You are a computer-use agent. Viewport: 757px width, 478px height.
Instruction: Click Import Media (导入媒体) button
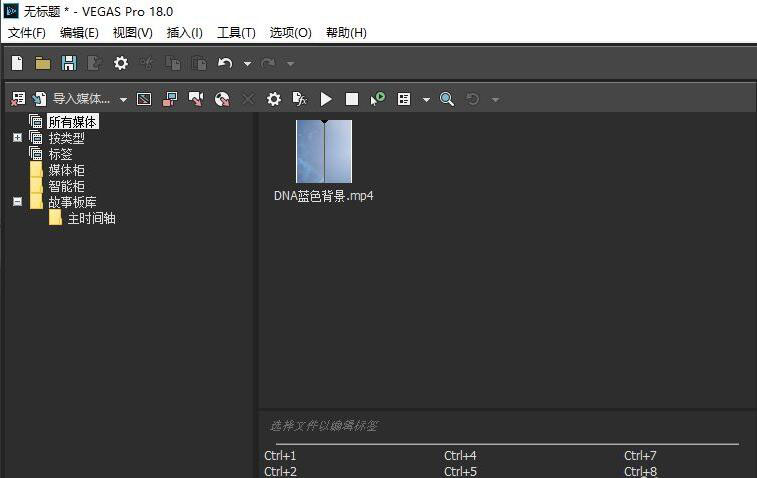(x=71, y=99)
